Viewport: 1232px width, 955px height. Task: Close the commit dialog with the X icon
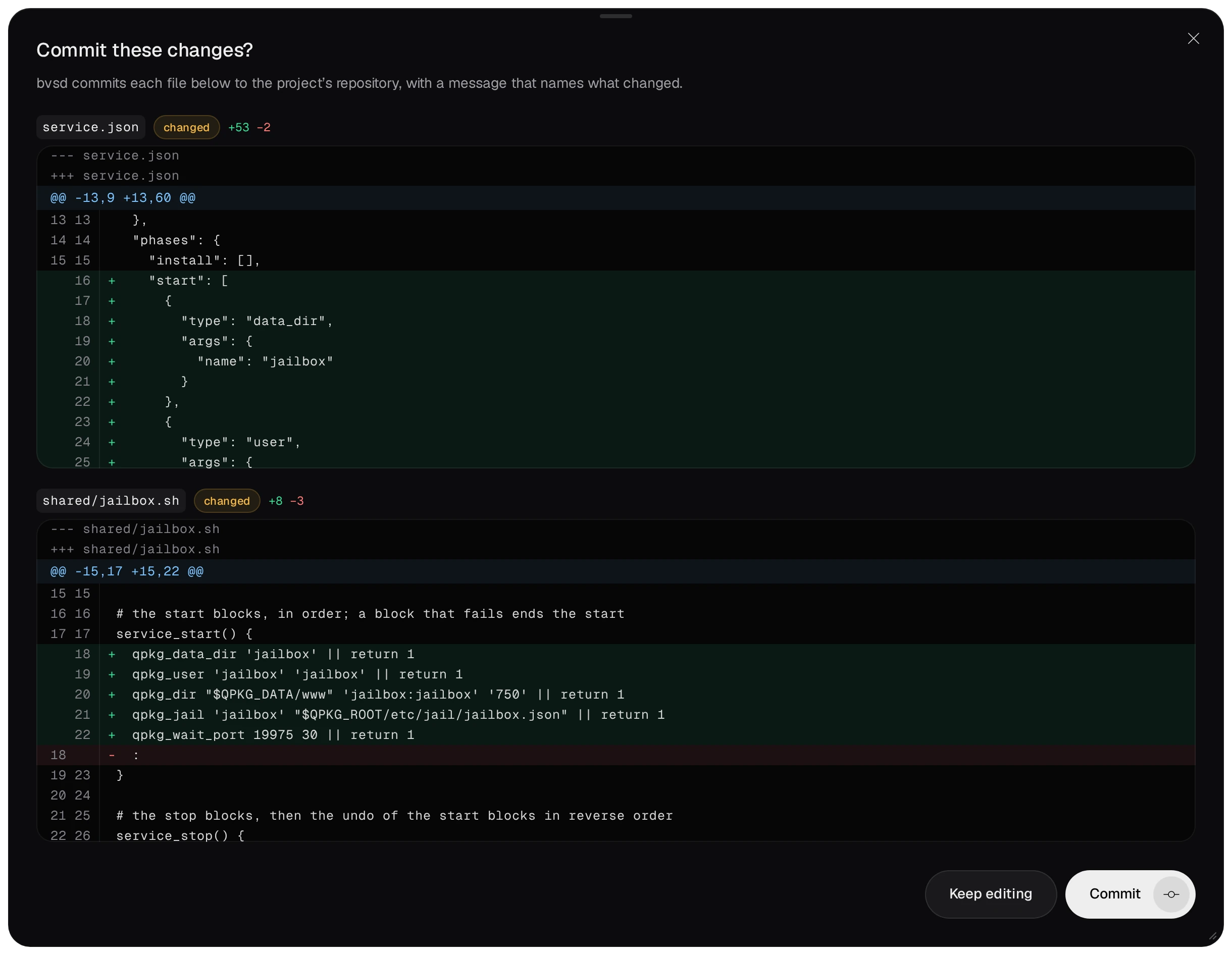(1193, 38)
